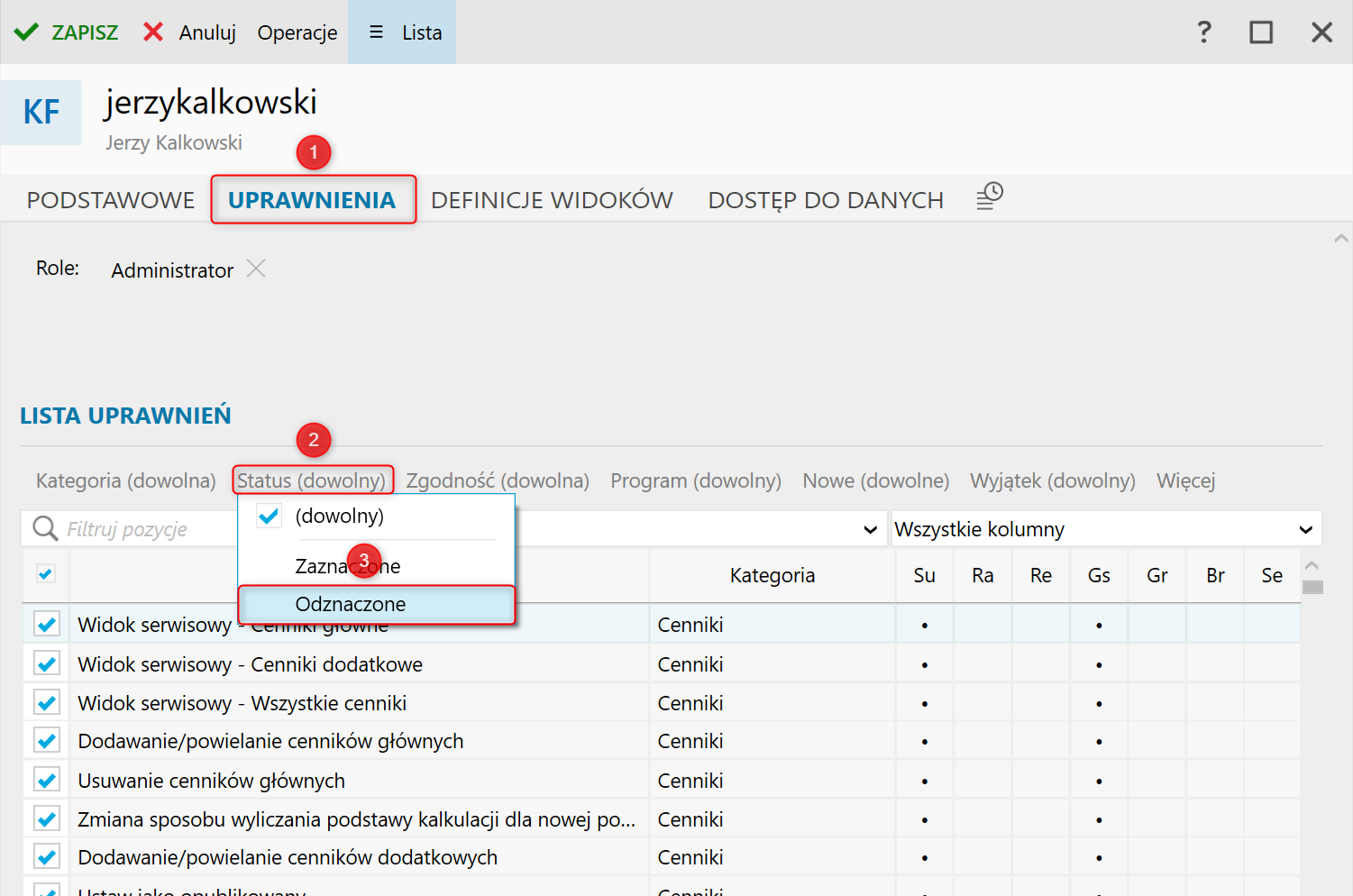Click the Więcej filters link

pyautogui.click(x=1185, y=480)
